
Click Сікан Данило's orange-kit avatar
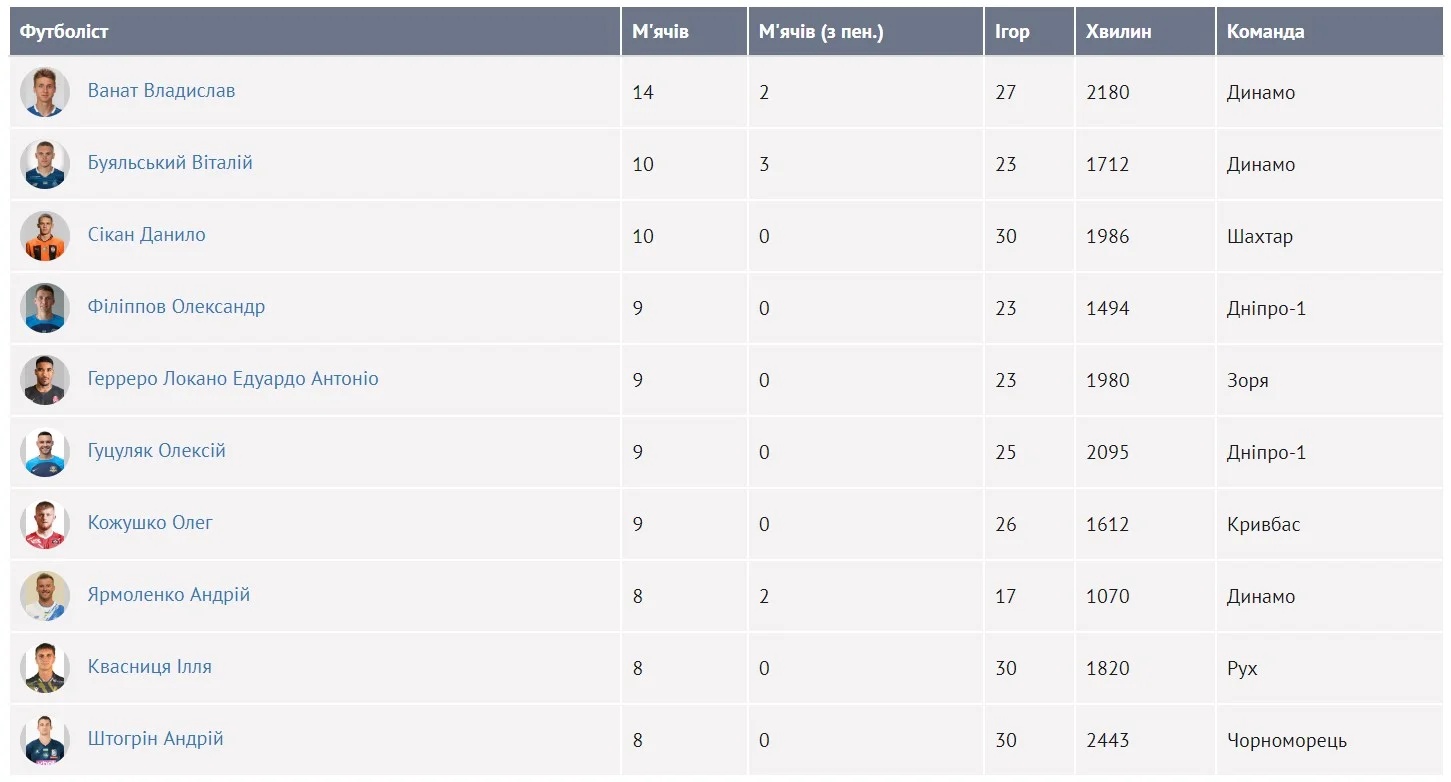click(x=44, y=236)
